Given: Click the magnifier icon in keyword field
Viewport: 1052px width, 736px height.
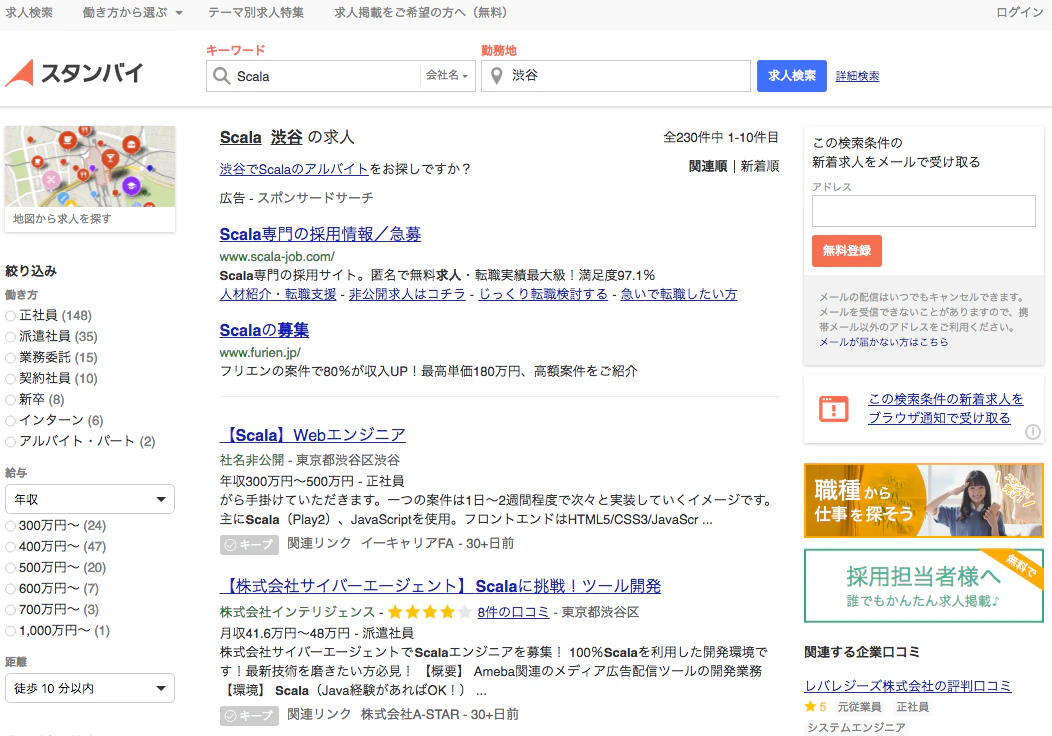Looking at the screenshot, I should [x=221, y=76].
